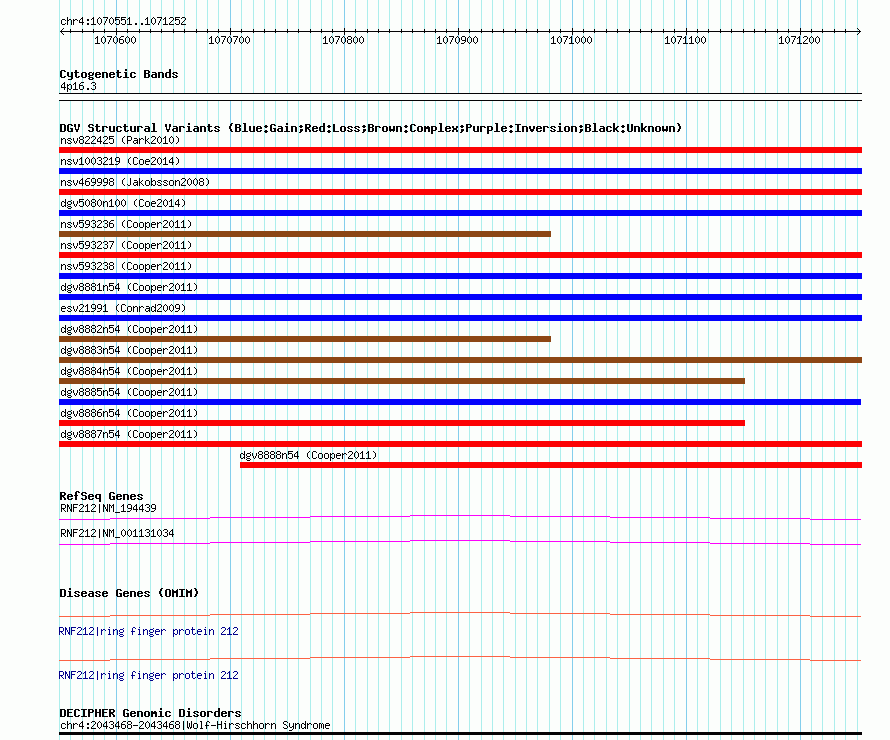This screenshot has height=740, width=890.
Task: Click the left arrow of the ruler
Action: pos(62,32)
